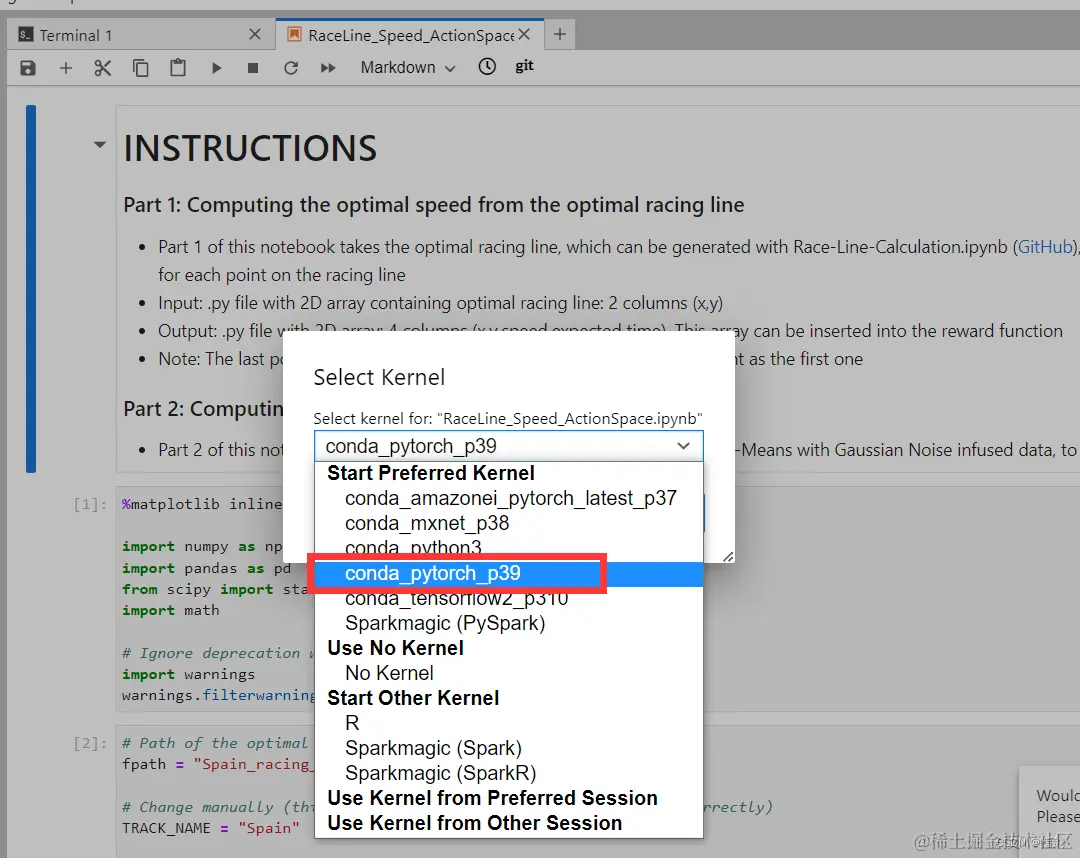Click the blue cell collapser bar
This screenshot has width=1080, height=858.
tap(31, 289)
